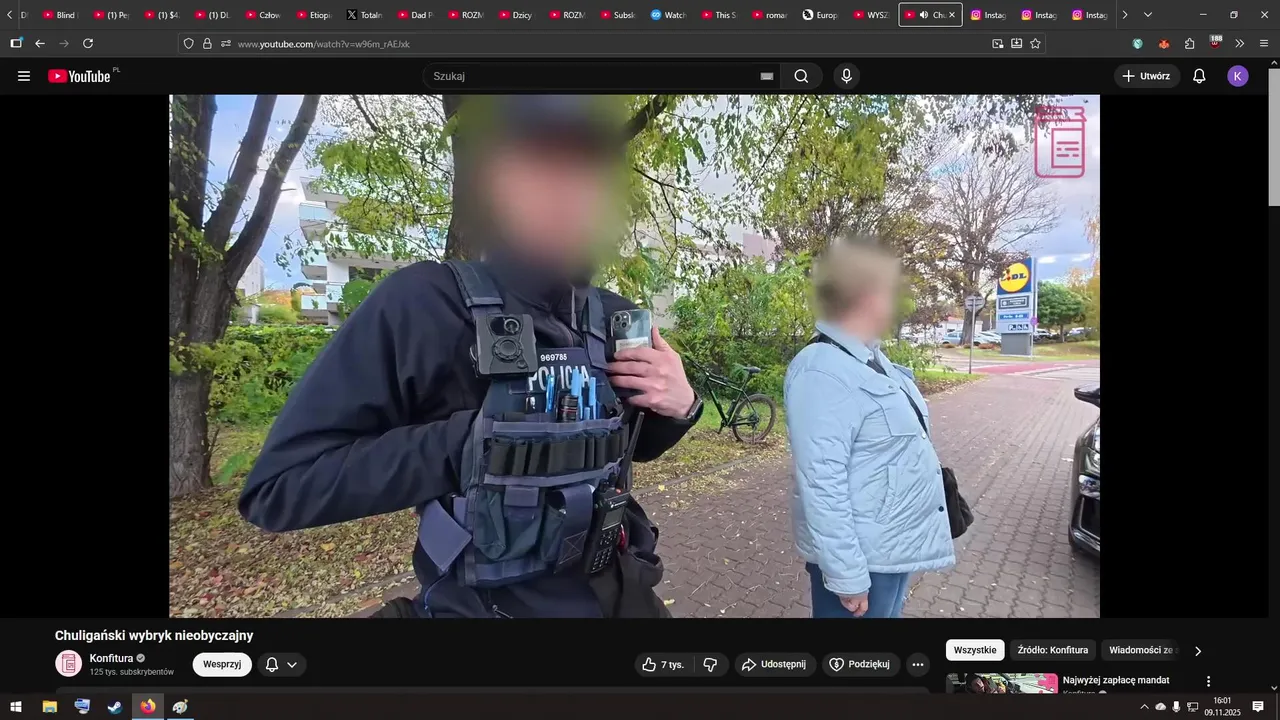Dislike the video
This screenshot has width=1280, height=720.
pos(710,664)
